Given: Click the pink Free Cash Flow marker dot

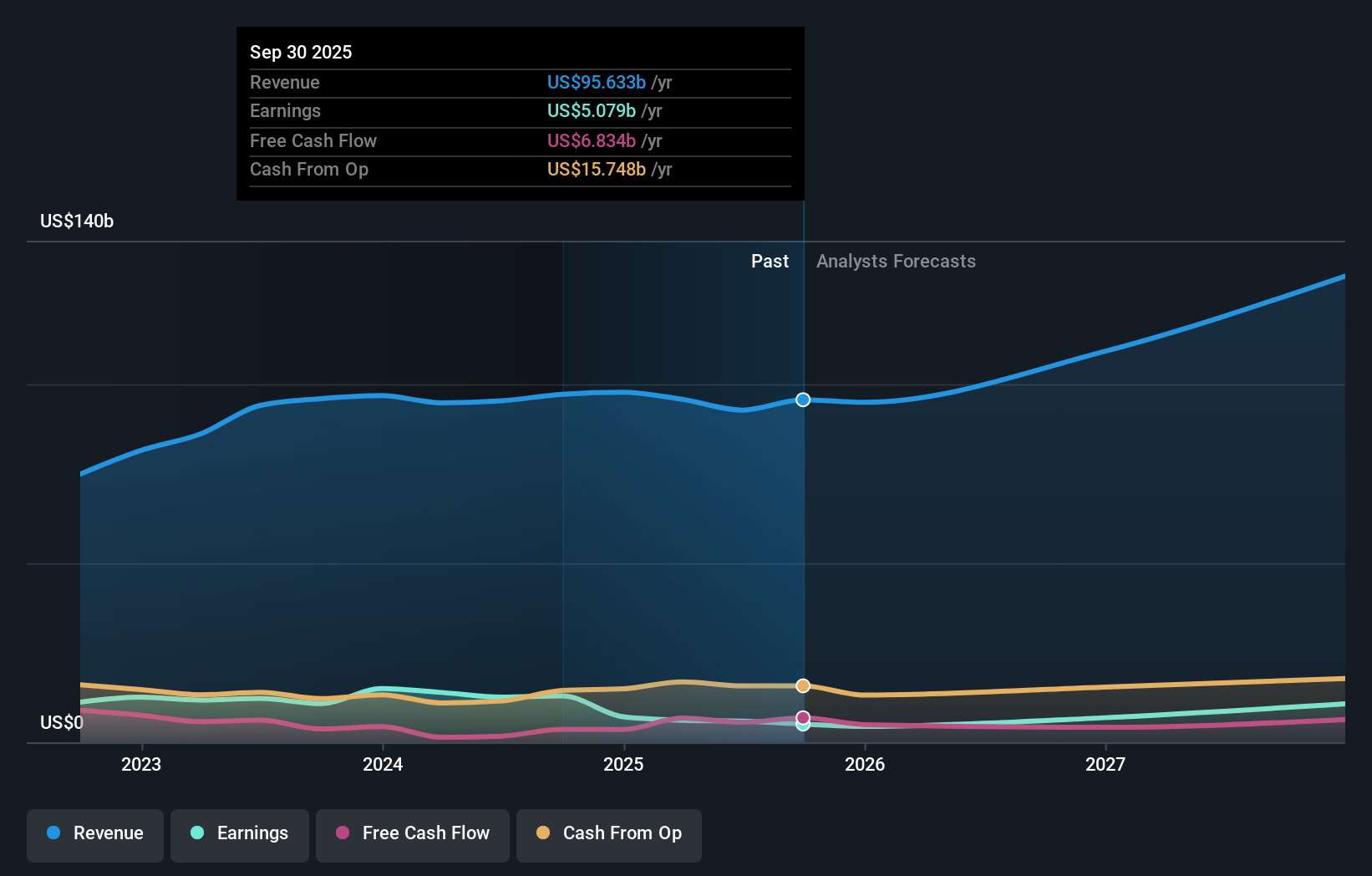Looking at the screenshot, I should (x=803, y=716).
